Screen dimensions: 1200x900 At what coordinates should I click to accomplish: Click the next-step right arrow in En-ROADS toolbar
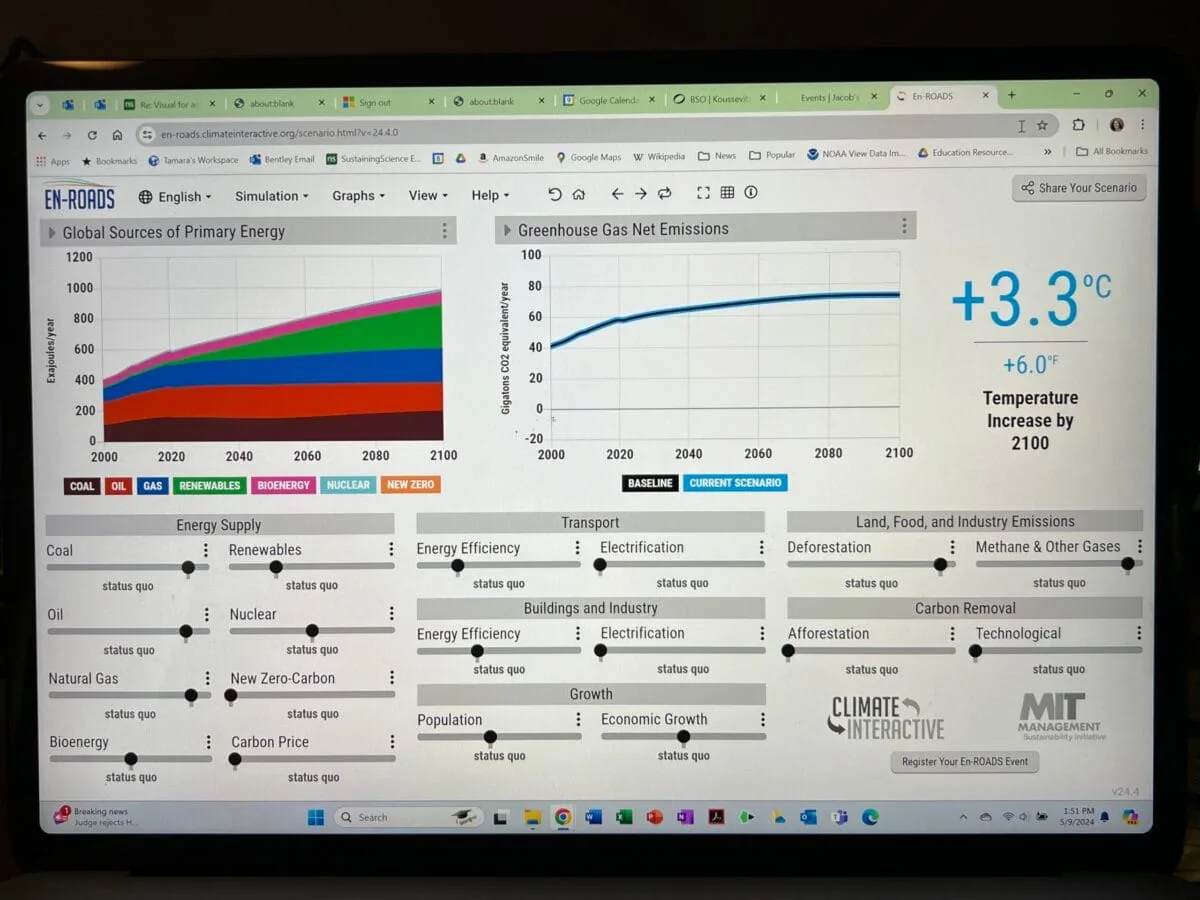pyautogui.click(x=641, y=194)
